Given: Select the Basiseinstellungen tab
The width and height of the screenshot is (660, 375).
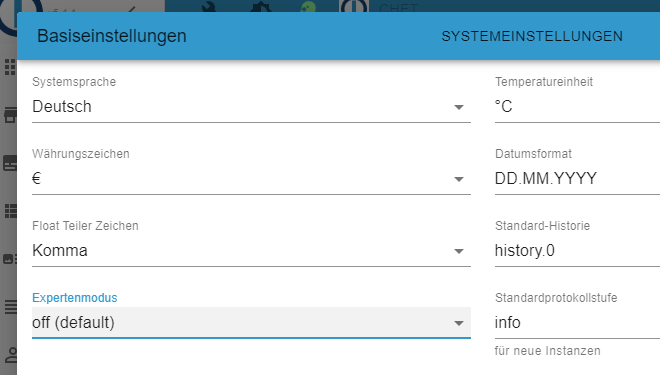Looking at the screenshot, I should point(112,36).
